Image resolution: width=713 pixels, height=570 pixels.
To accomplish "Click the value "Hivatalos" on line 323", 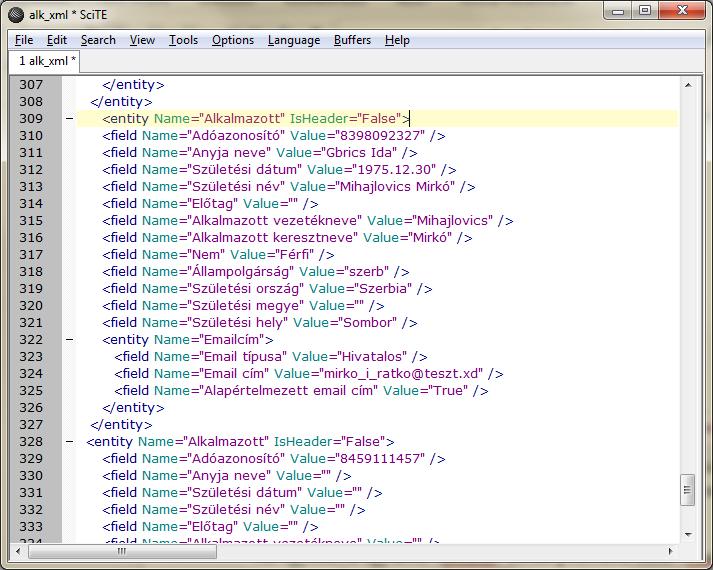I will click(372, 357).
